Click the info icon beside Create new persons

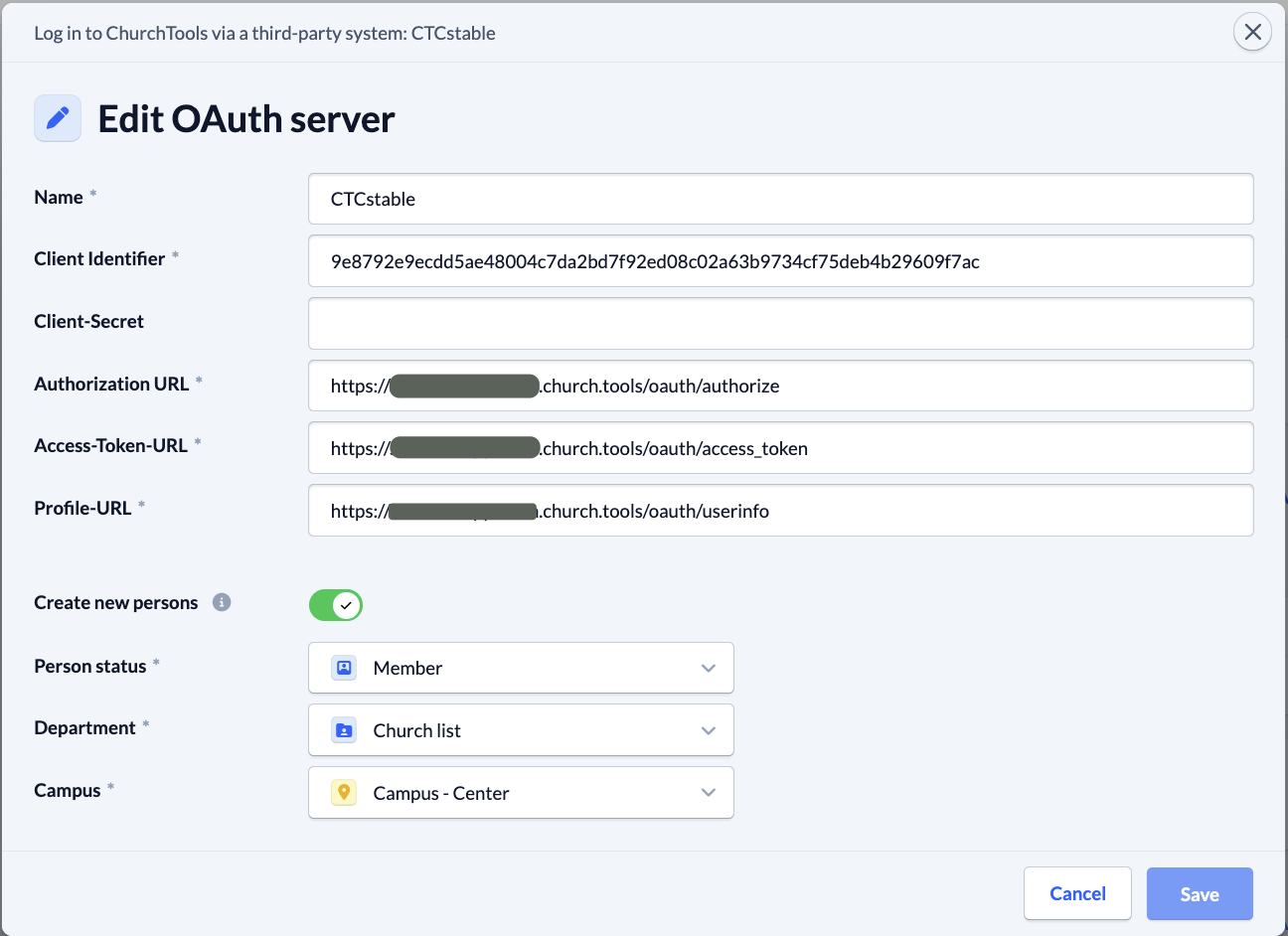[222, 602]
